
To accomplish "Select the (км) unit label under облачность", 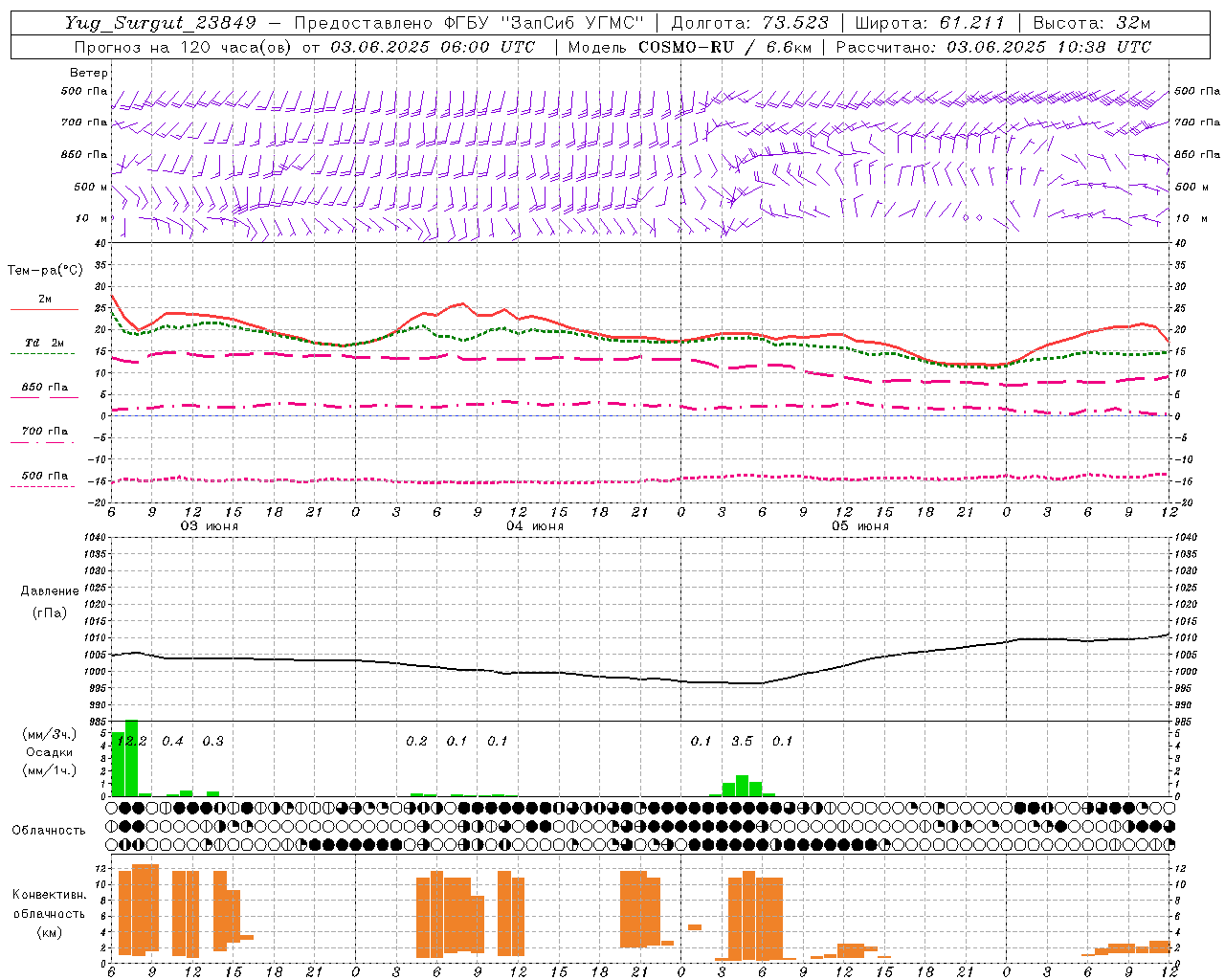I will pyautogui.click(x=49, y=931).
